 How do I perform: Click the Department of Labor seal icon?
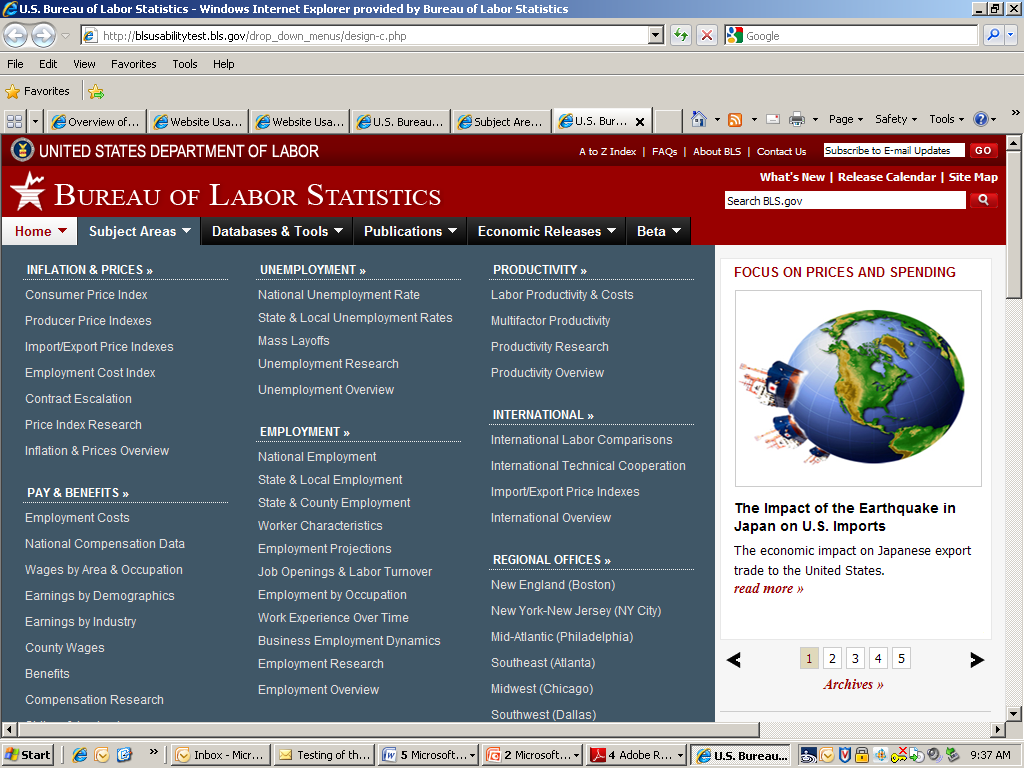pyautogui.click(x=22, y=150)
